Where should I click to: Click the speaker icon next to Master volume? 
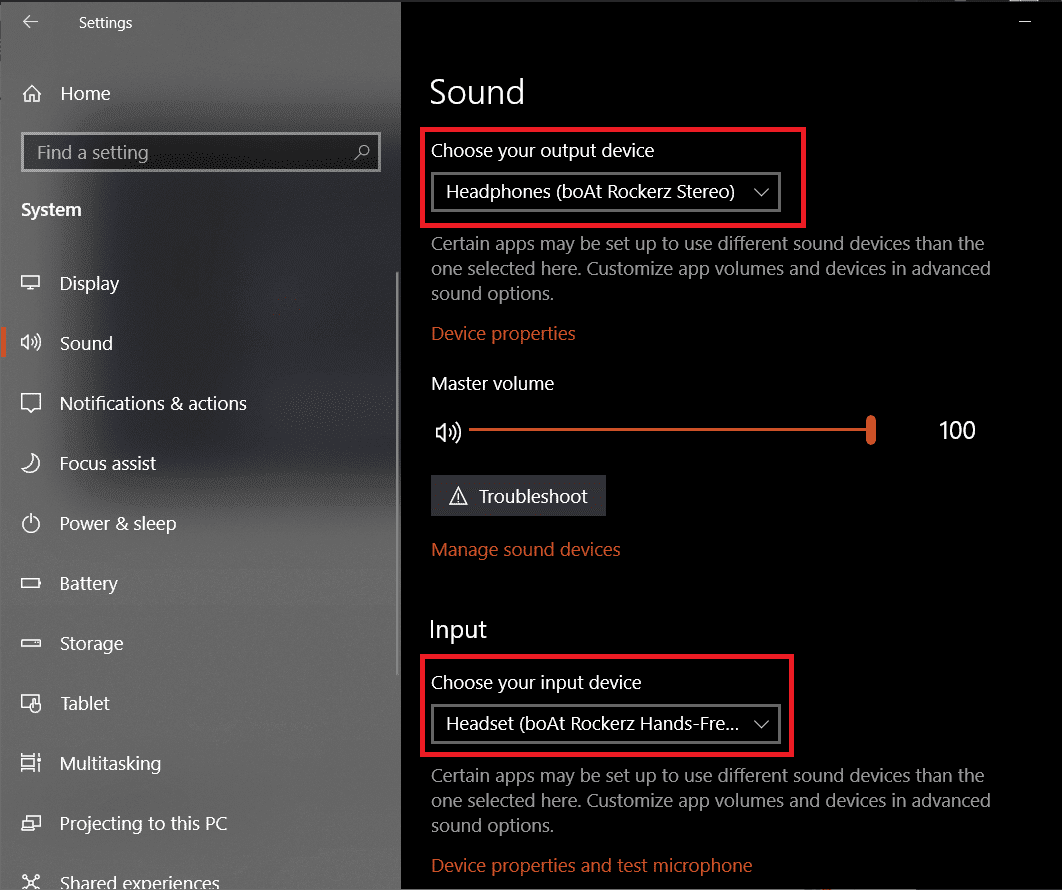click(448, 431)
